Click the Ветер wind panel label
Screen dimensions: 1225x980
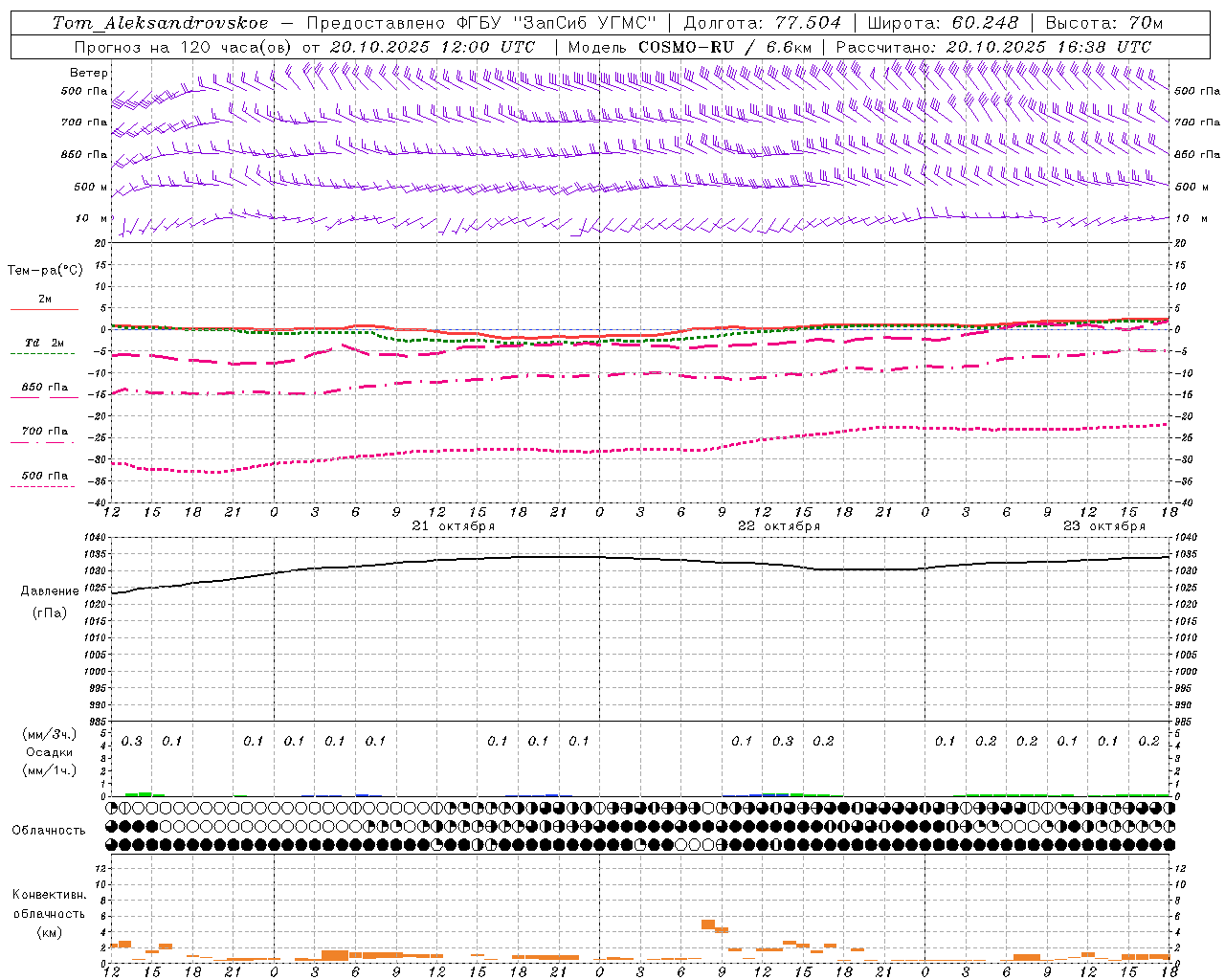[x=89, y=73]
